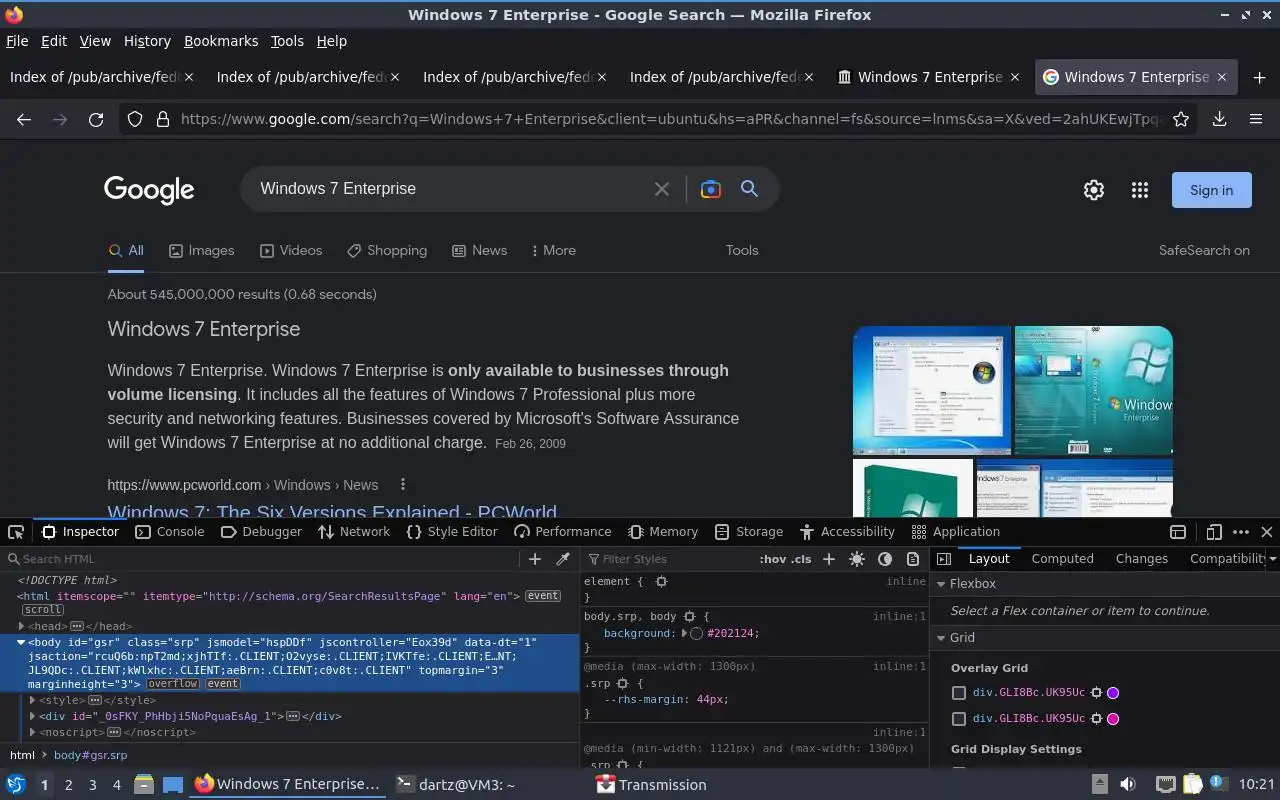The width and height of the screenshot is (1280, 800).
Task: Open the Firefox hamburger application menu
Action: (1256, 119)
